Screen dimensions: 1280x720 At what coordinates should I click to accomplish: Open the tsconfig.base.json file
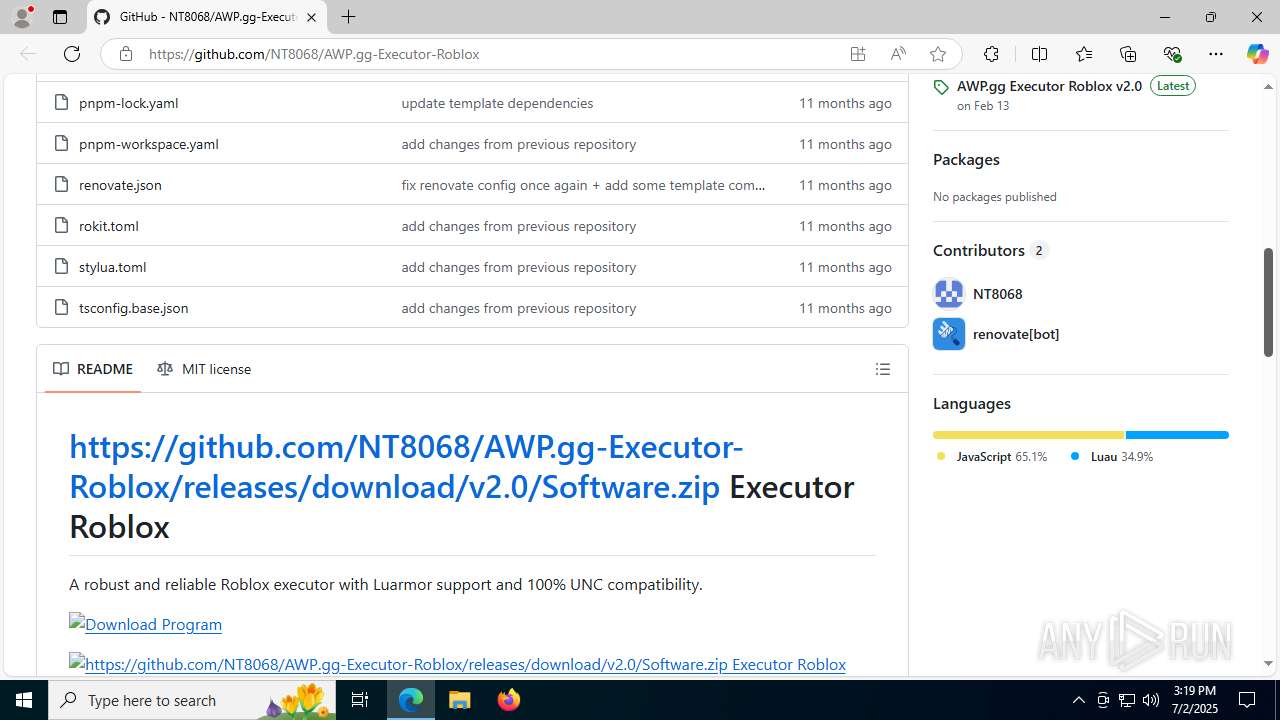coord(133,308)
